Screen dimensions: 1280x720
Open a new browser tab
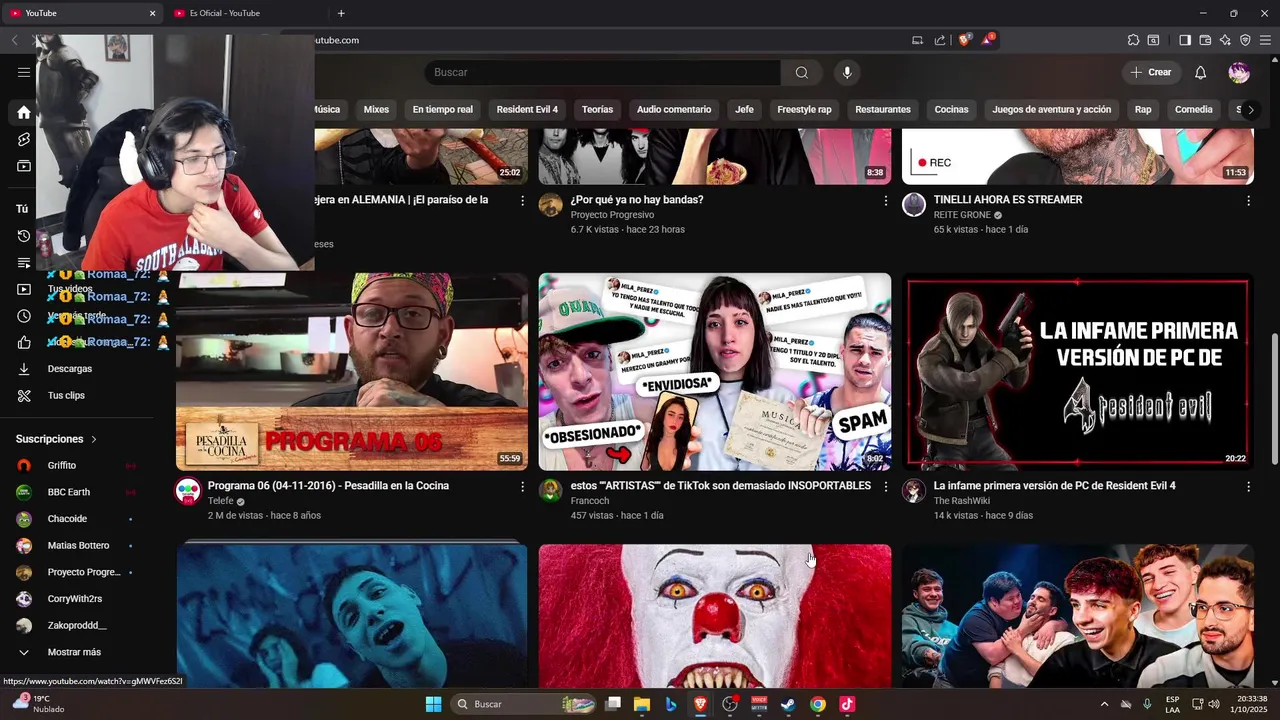click(x=341, y=13)
